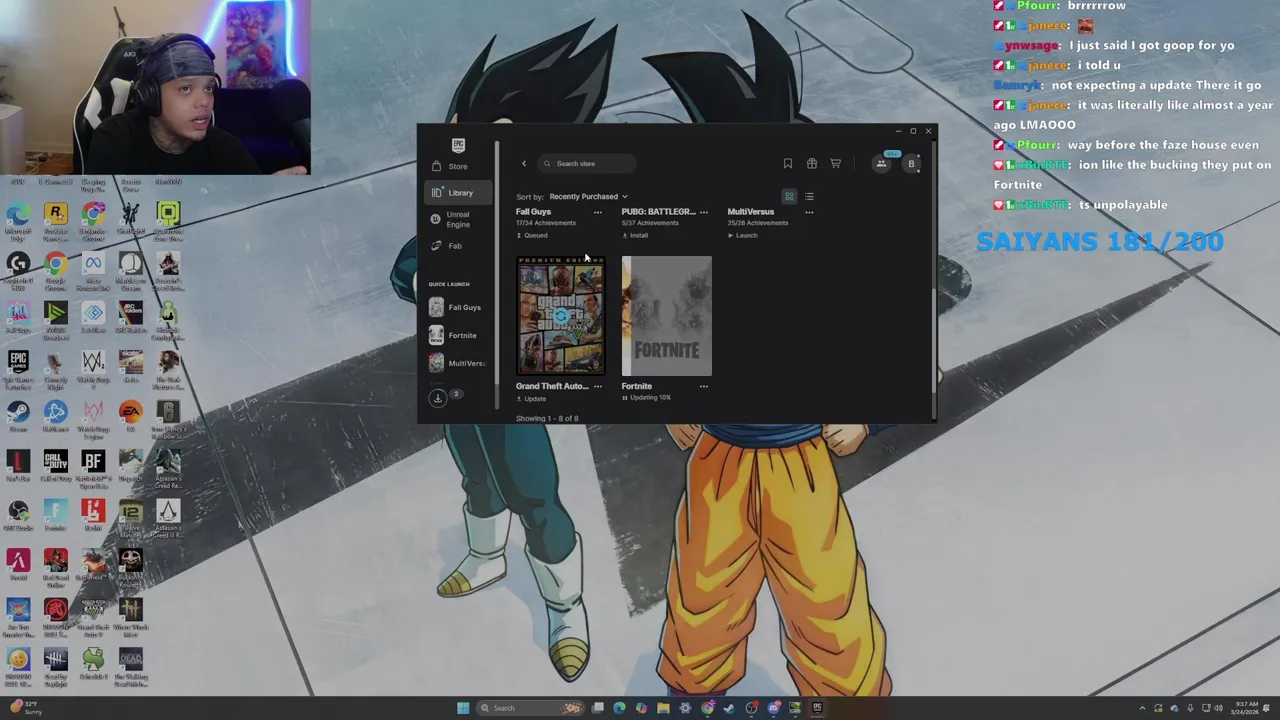Launch Fall Guys from Quick Launch
The image size is (1280, 720).
pyautogui.click(x=456, y=308)
